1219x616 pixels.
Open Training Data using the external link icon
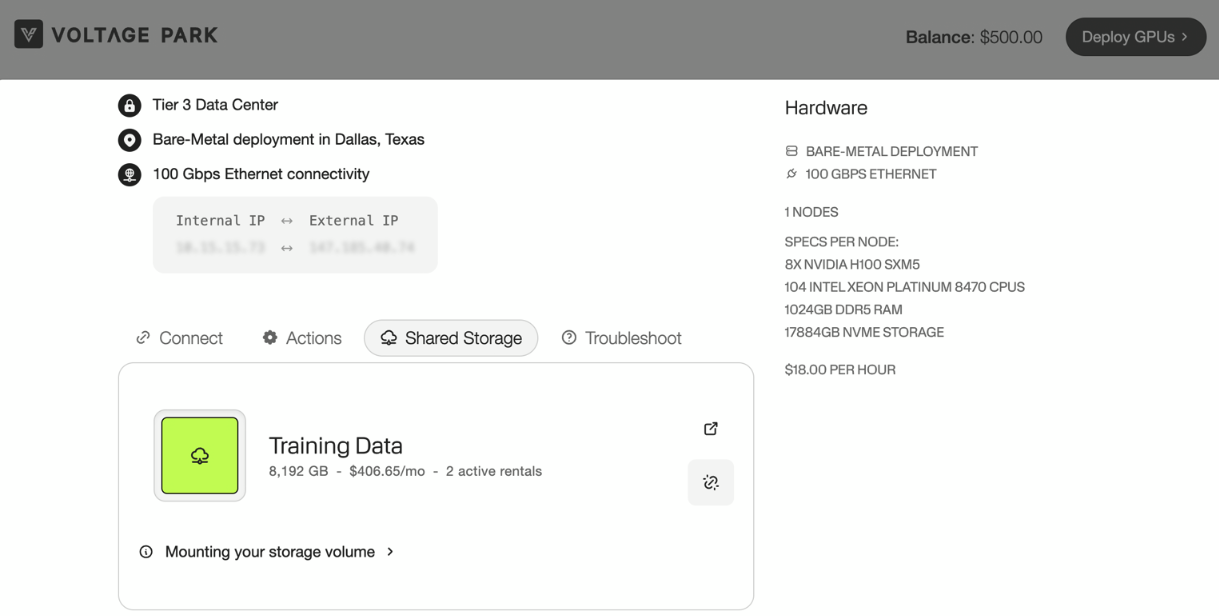[x=711, y=429]
